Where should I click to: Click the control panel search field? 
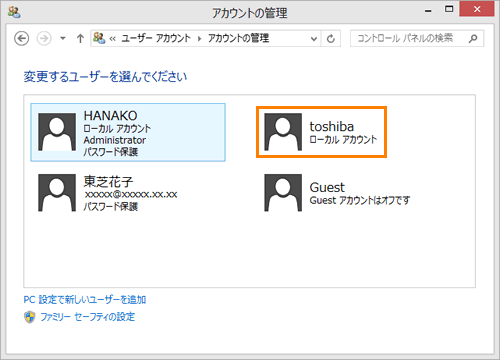coord(417,38)
